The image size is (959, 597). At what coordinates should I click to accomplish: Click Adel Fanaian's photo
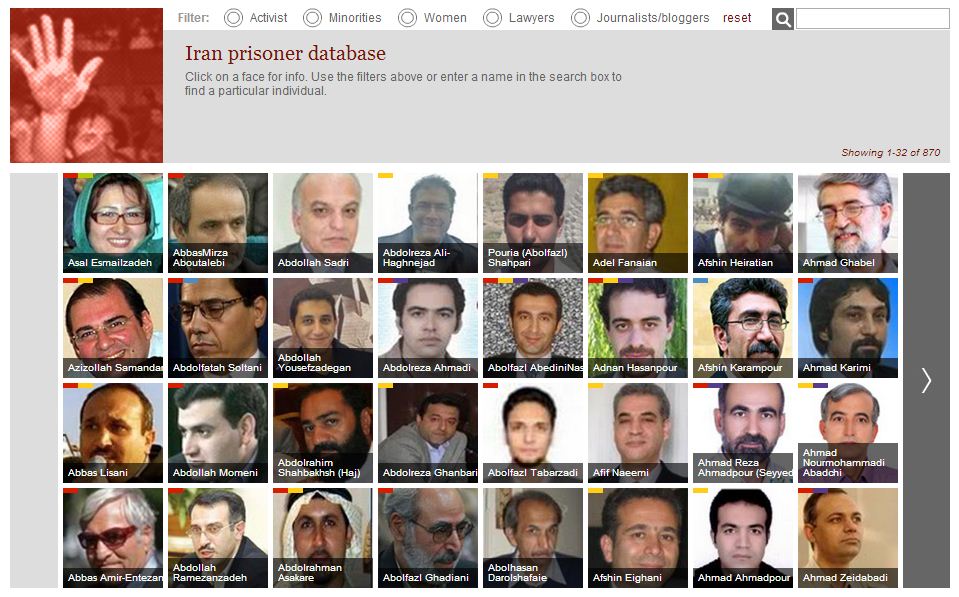[638, 223]
